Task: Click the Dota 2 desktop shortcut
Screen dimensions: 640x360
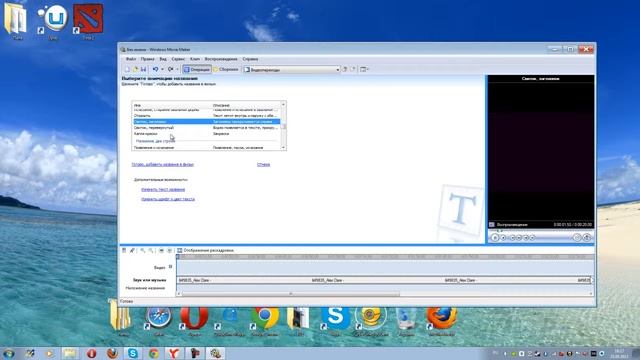Action: coord(88,22)
